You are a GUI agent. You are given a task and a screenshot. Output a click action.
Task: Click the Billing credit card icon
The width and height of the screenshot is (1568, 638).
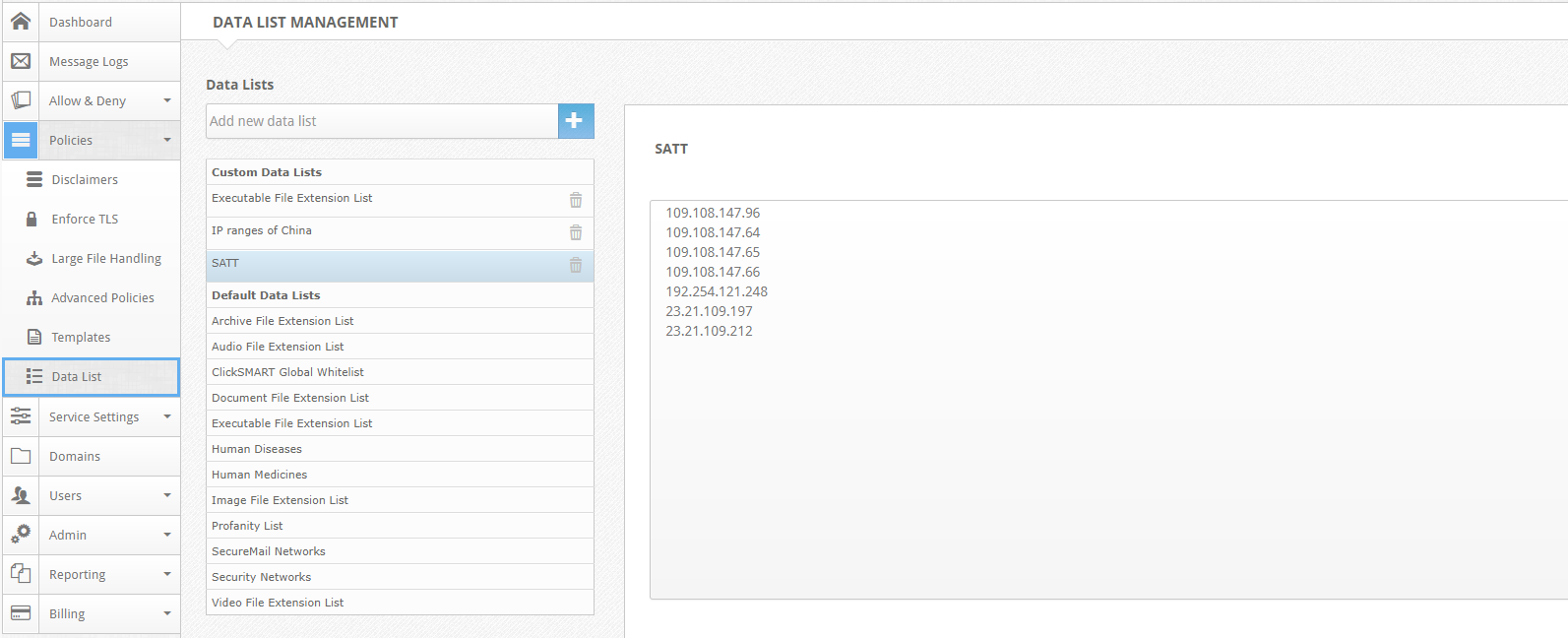point(21,613)
